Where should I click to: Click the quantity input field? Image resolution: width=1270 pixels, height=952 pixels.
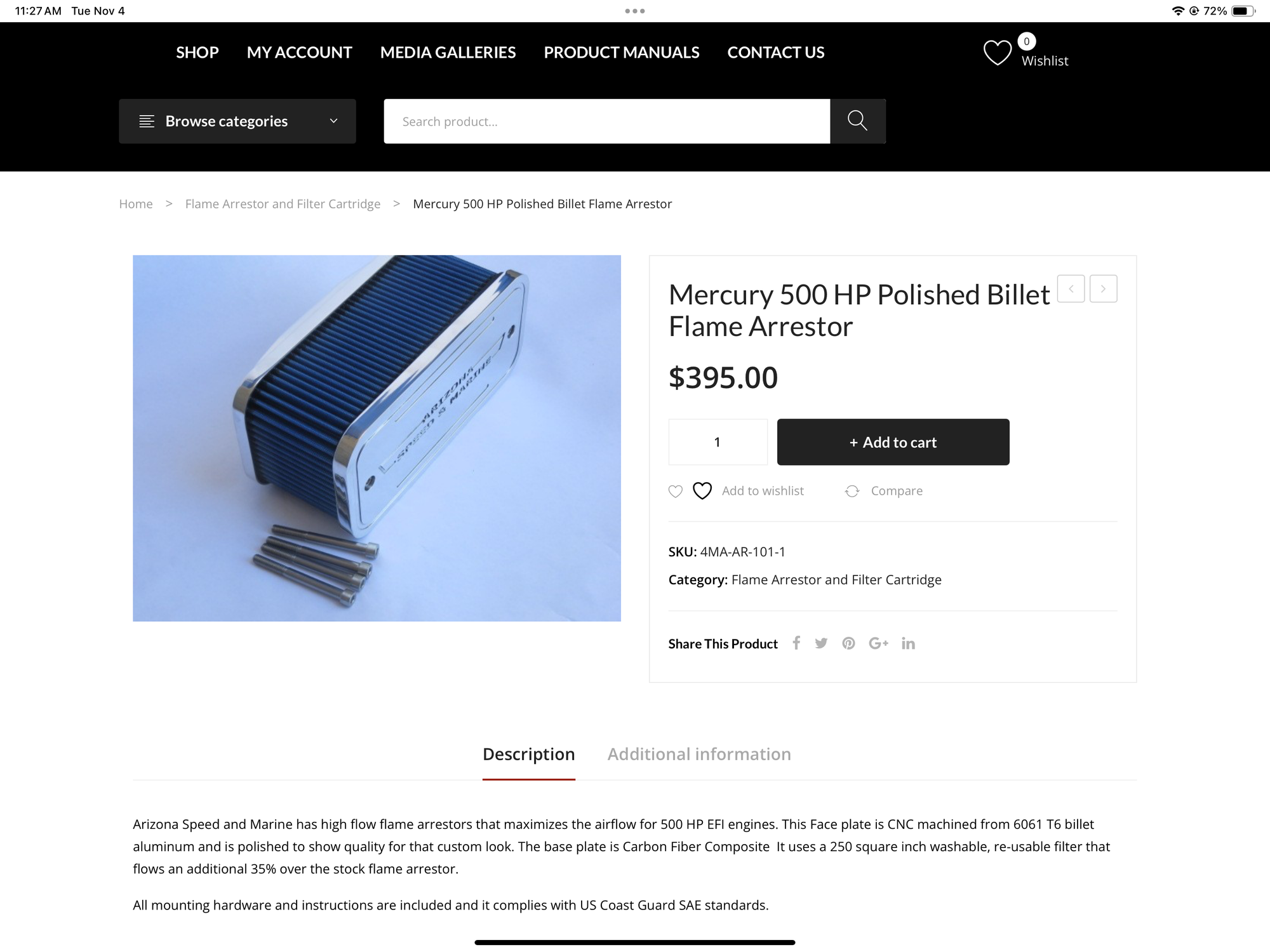click(x=718, y=442)
